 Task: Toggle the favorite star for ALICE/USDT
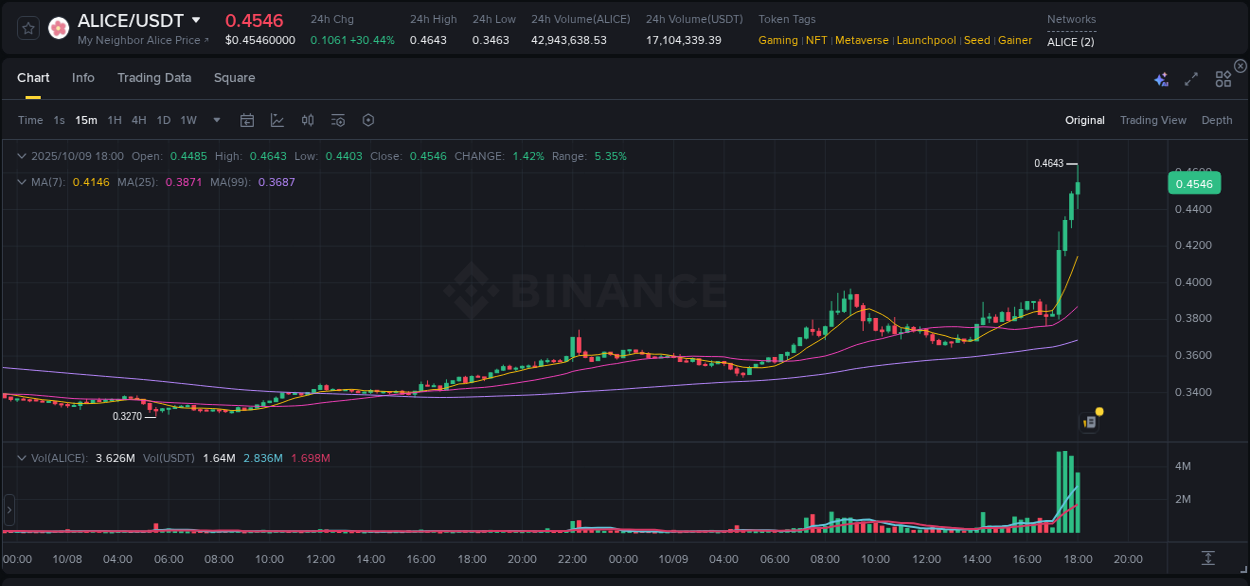[x=27, y=27]
